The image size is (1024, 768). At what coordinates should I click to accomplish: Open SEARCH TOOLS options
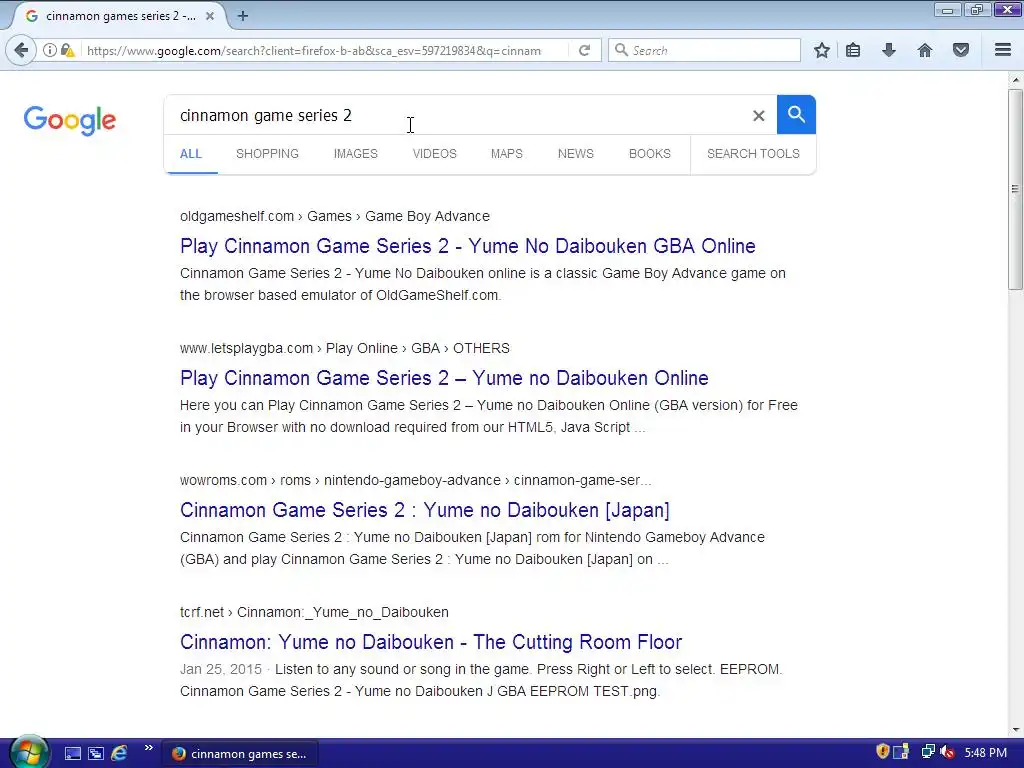click(753, 153)
